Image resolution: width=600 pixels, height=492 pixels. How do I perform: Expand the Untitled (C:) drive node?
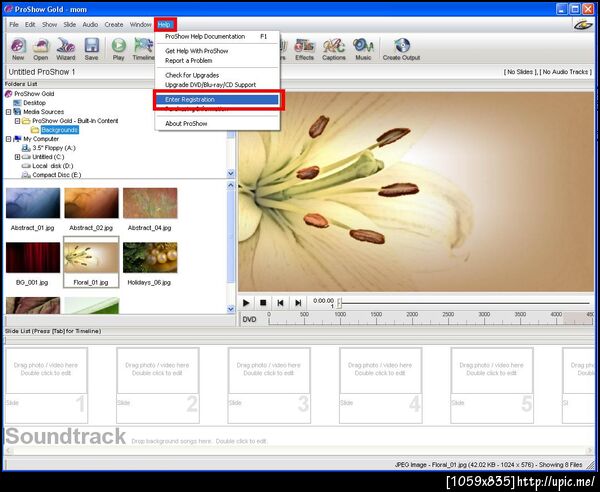[17, 157]
